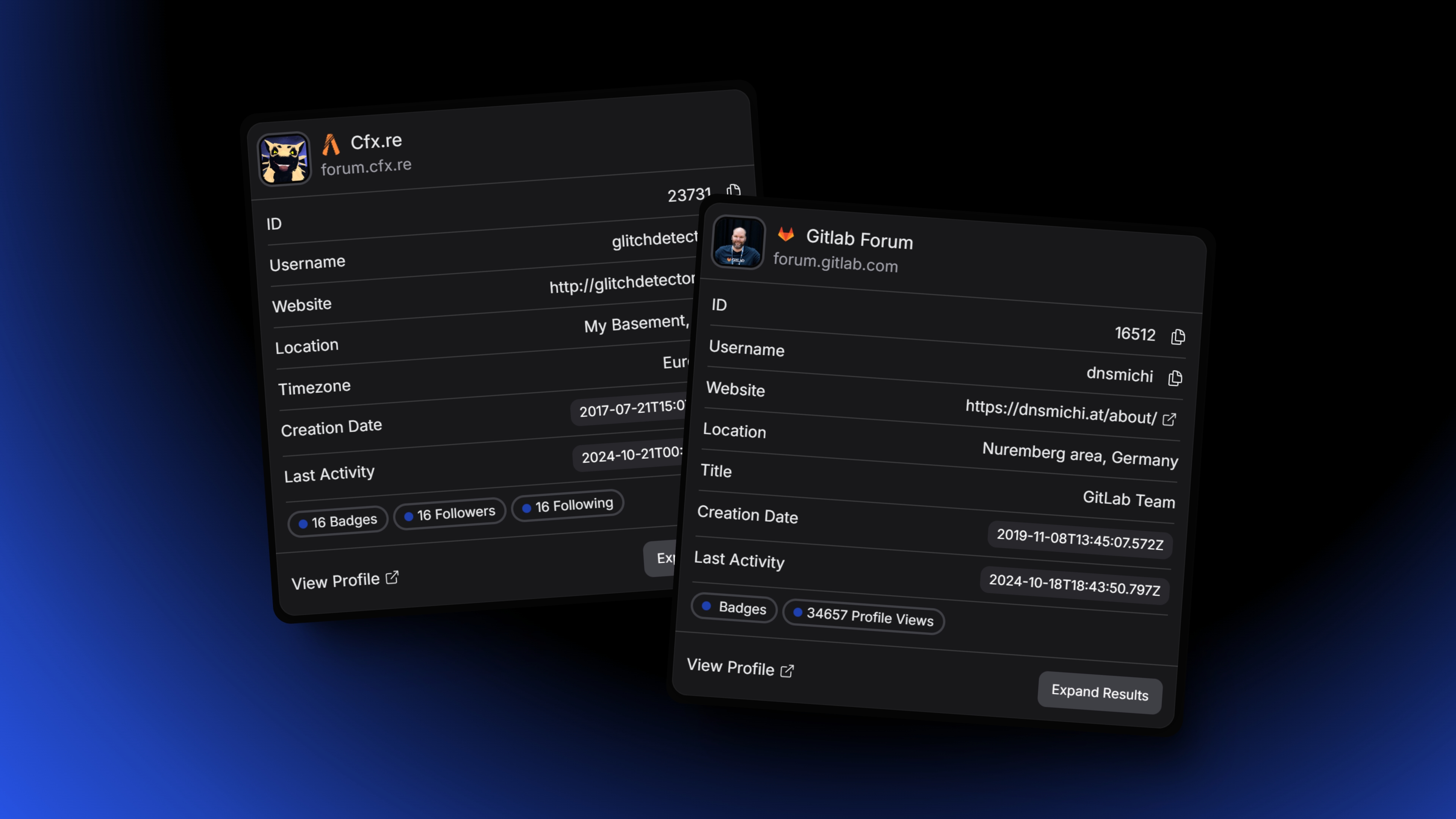Select the 16 Following tag
Image resolution: width=1456 pixels, height=819 pixels.
[x=568, y=505]
